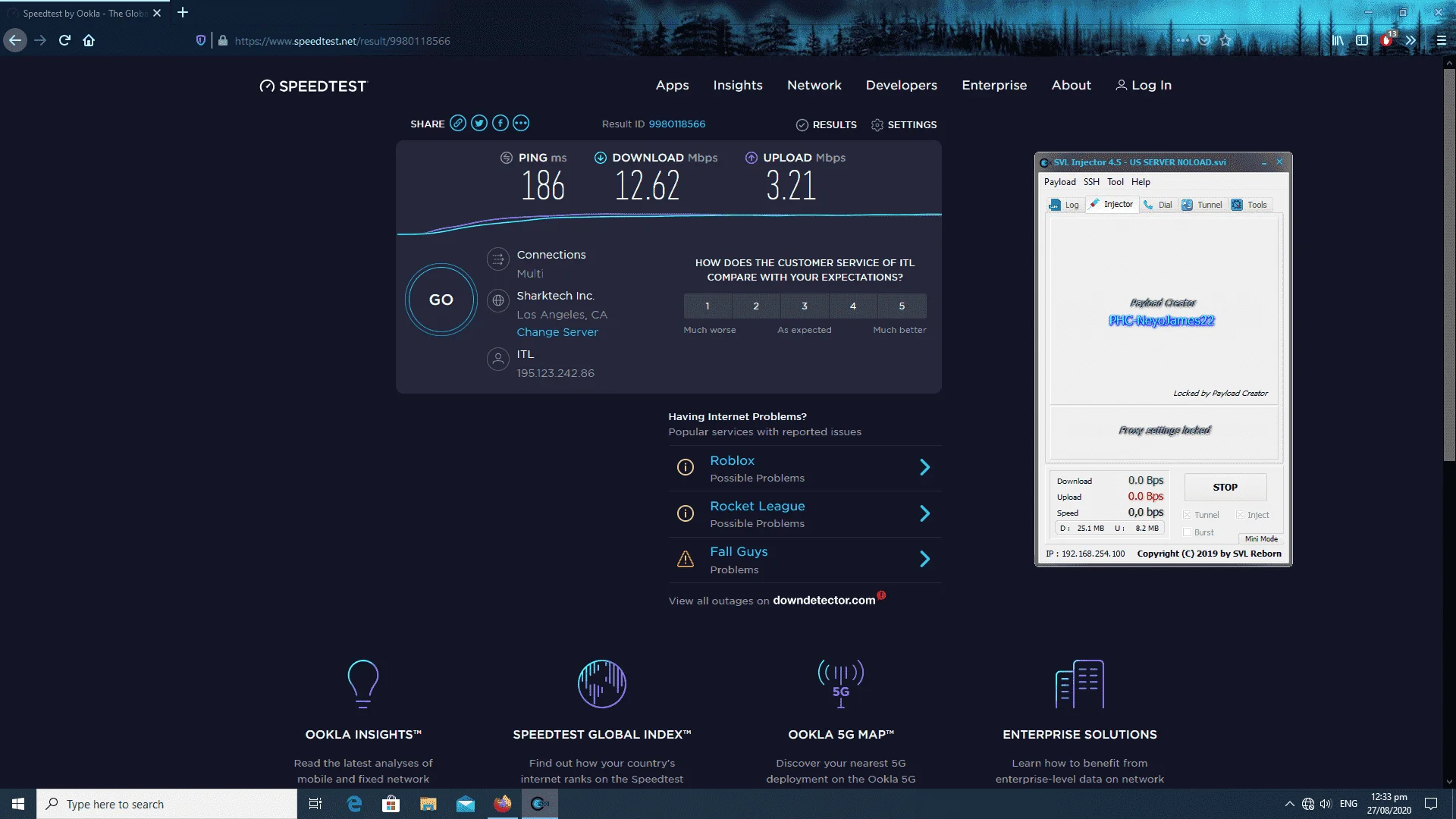The height and width of the screenshot is (819, 1456).
Task: Open Mail app from taskbar
Action: click(466, 804)
